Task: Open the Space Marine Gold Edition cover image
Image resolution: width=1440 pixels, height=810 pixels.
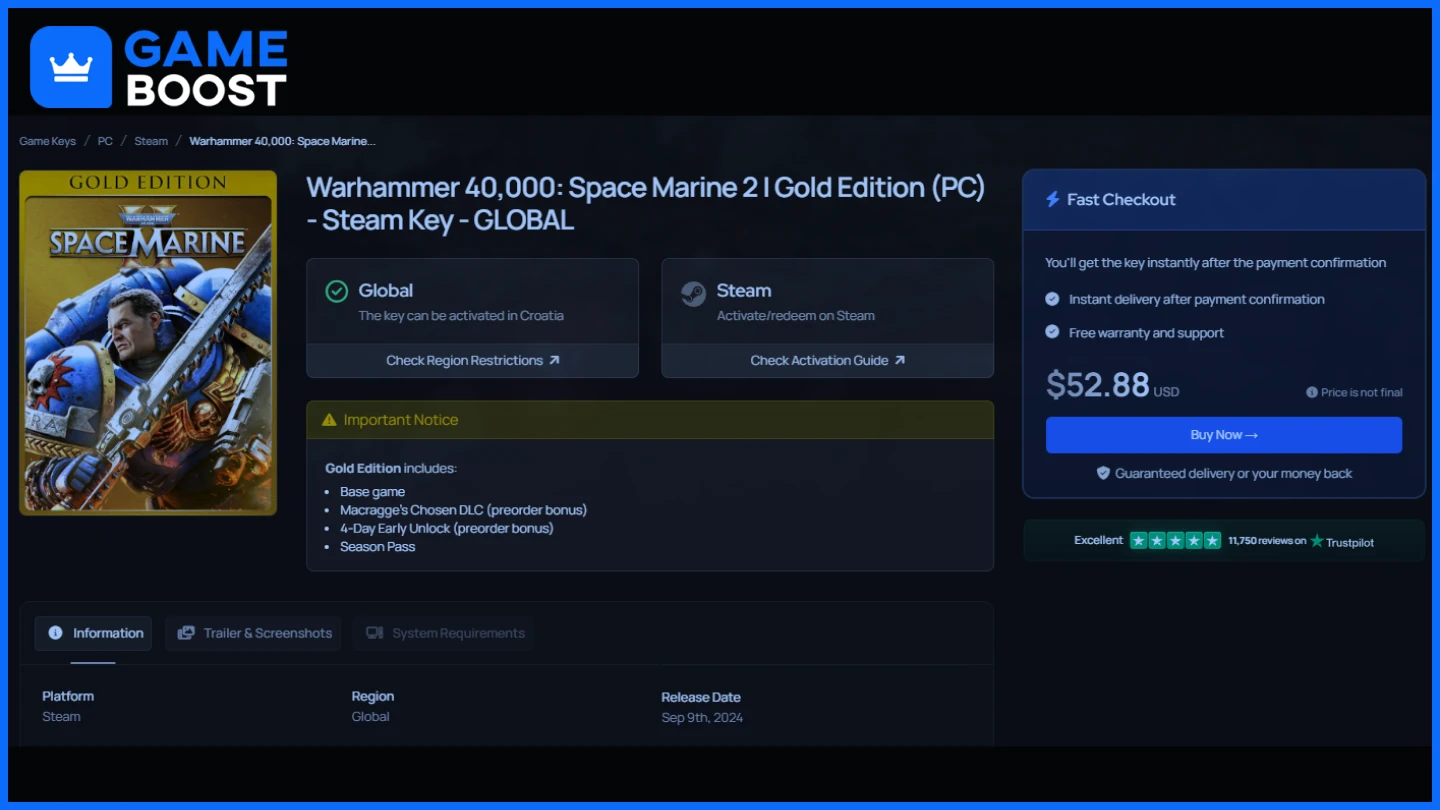Action: click(x=148, y=343)
